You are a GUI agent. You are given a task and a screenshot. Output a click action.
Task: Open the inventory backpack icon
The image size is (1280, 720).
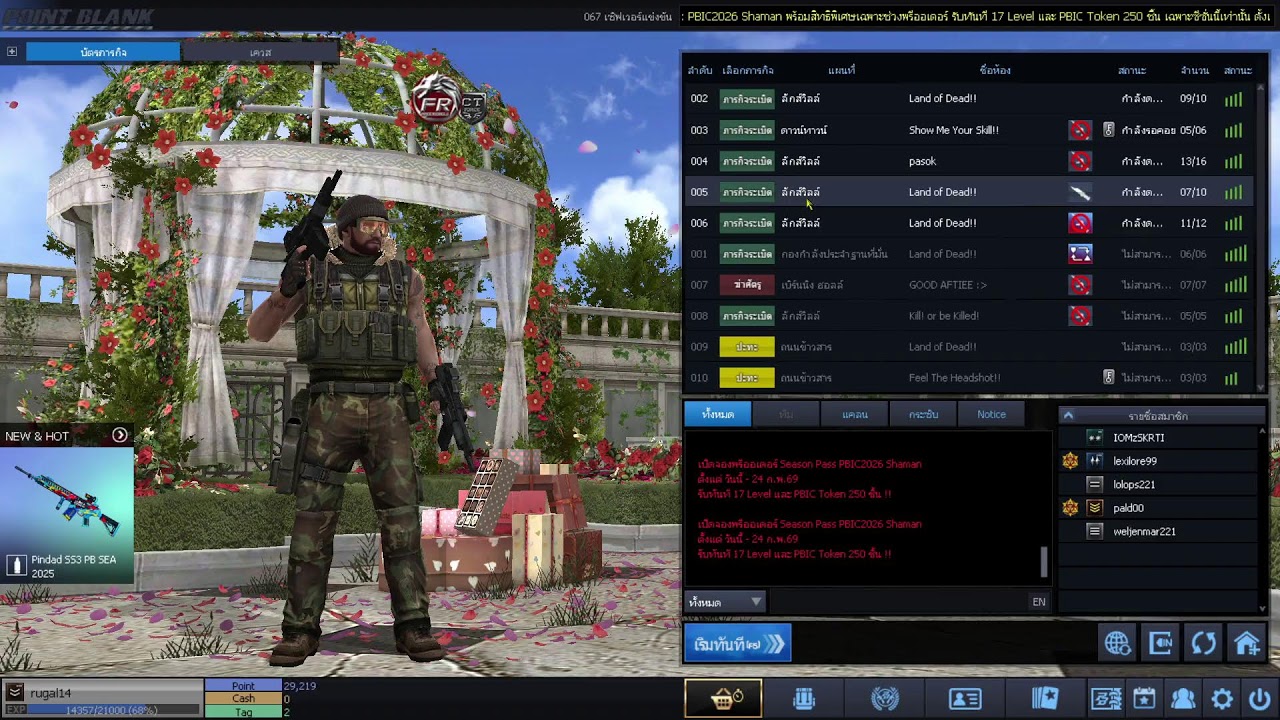tap(804, 699)
